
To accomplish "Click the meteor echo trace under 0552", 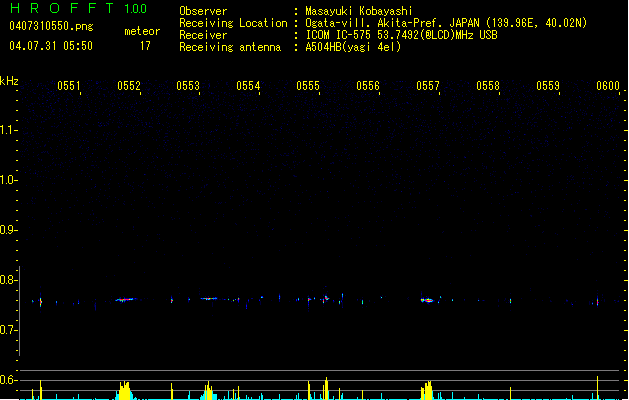I will pyautogui.click(x=126, y=299).
